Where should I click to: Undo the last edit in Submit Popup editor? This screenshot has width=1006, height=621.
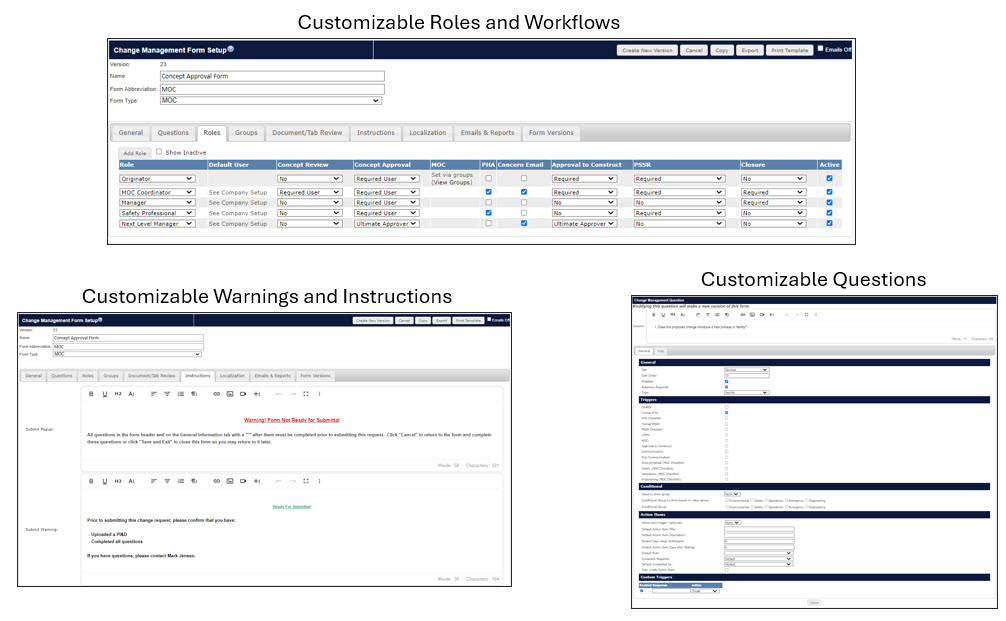[279, 394]
